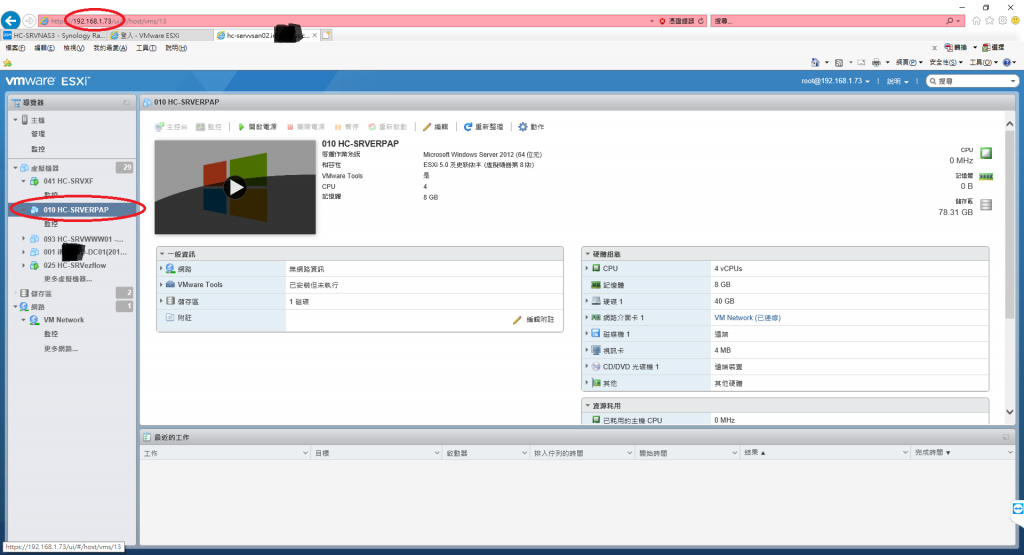This screenshot has width=1024, height=555.
Task: Open the IE Edit menu
Action: coord(44,48)
